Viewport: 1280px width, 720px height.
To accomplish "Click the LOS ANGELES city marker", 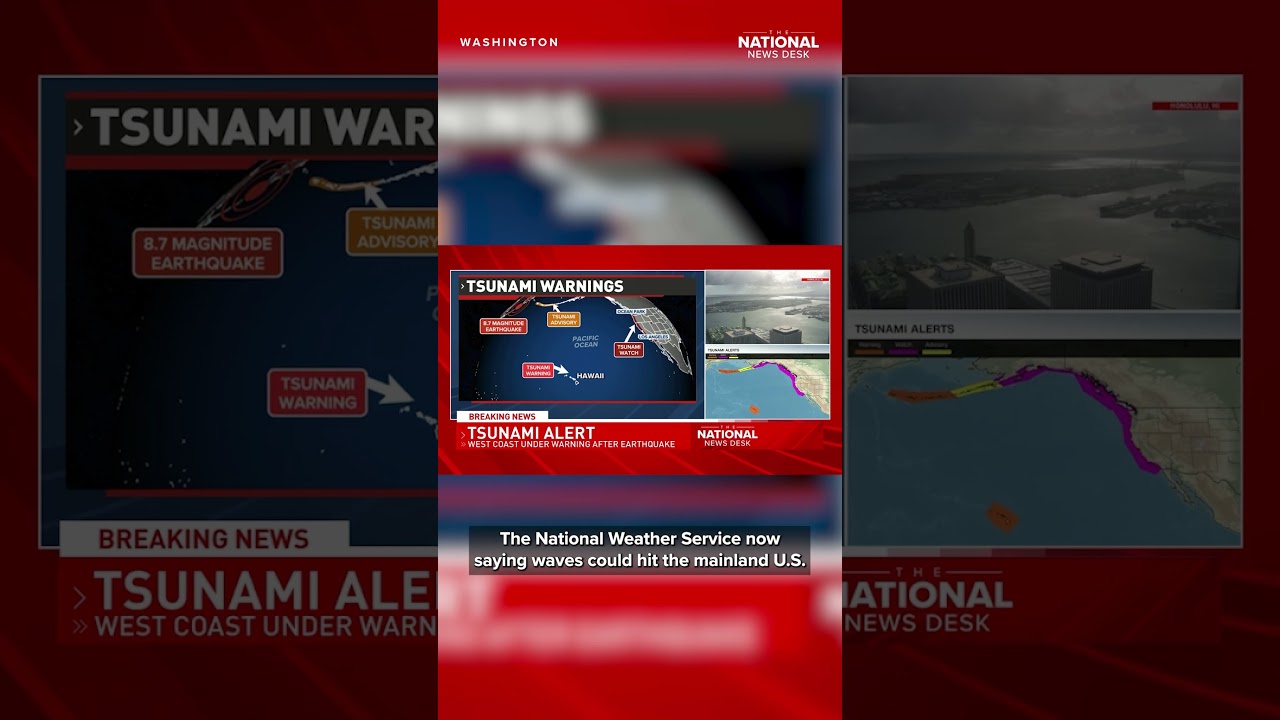I will tap(653, 337).
